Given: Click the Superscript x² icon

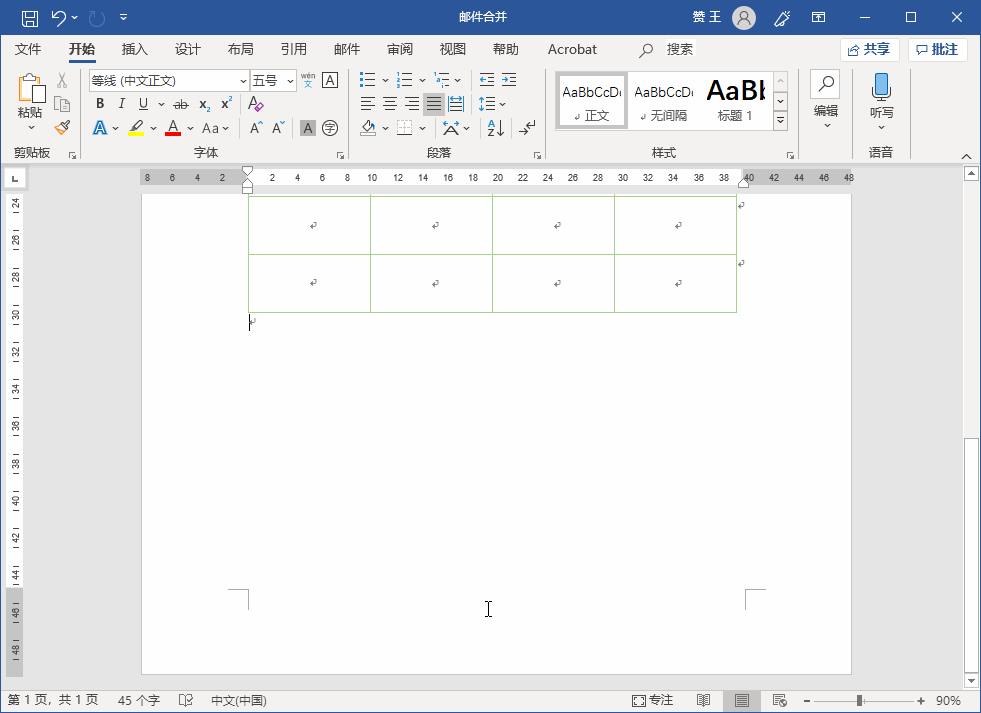Looking at the screenshot, I should [x=227, y=104].
